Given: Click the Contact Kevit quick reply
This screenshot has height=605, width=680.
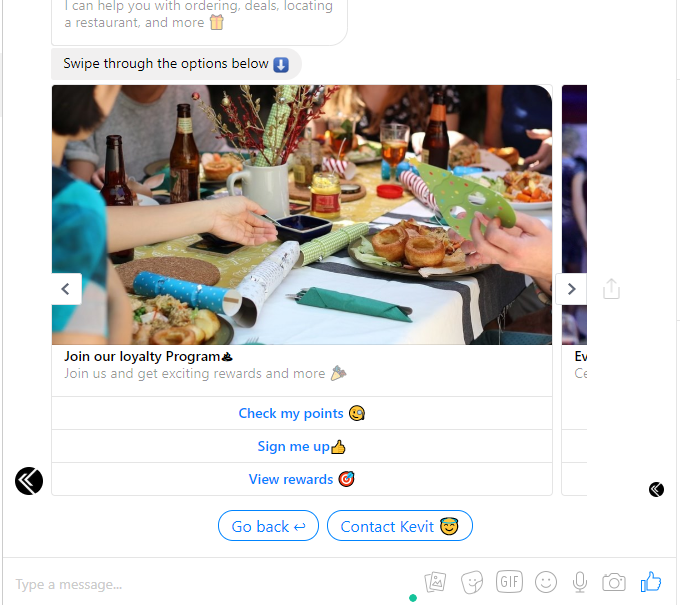Looking at the screenshot, I should point(399,526).
